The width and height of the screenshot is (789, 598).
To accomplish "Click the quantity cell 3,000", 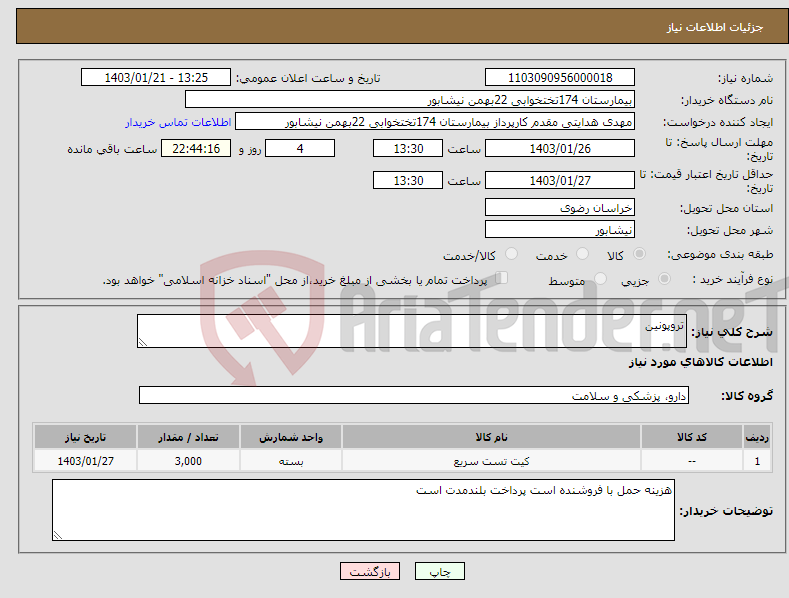I will [188, 461].
